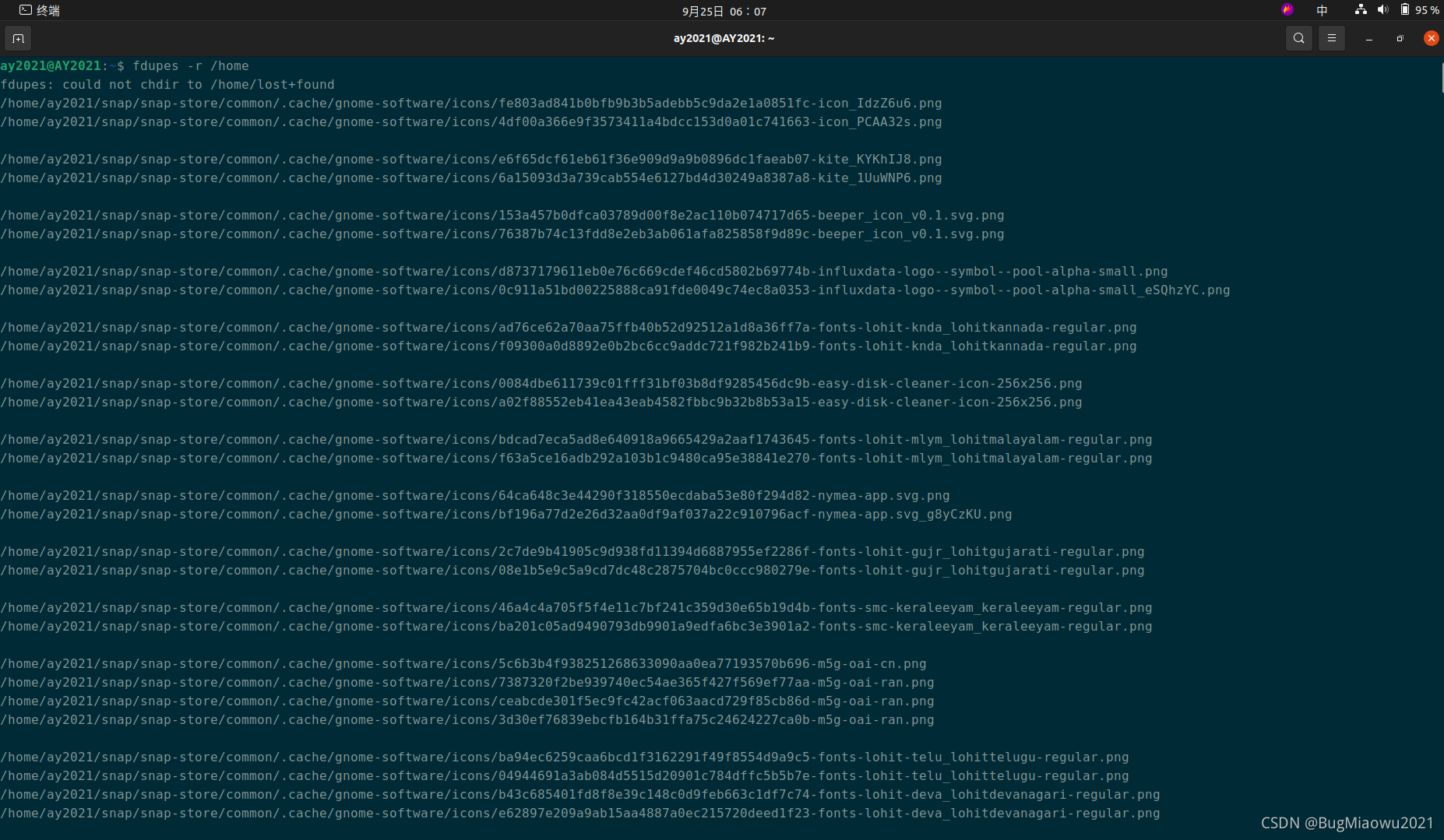The image size is (1444, 840).
Task: Open the 中 input method indicator
Action: point(1322,10)
